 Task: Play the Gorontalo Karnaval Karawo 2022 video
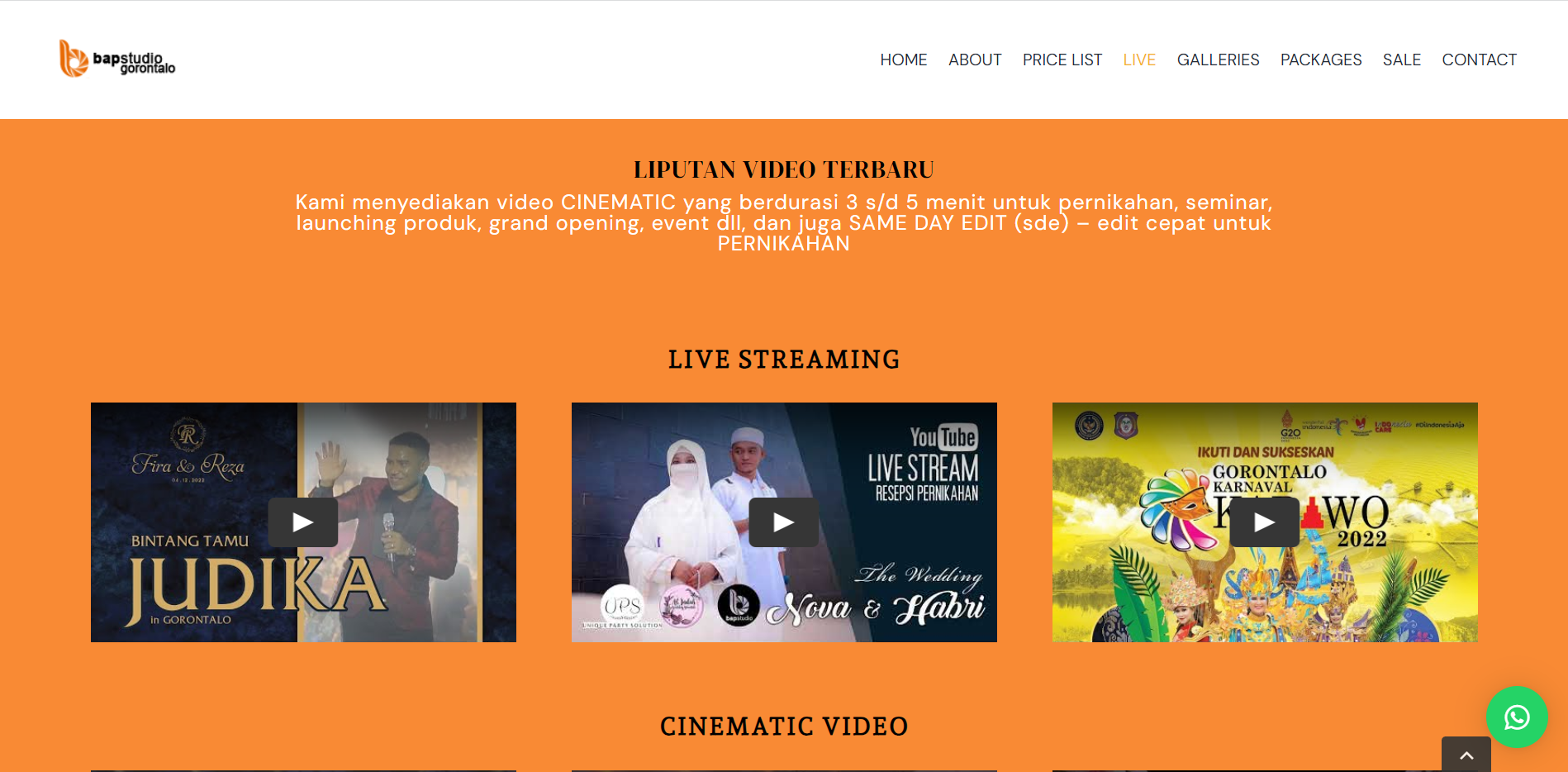1264,522
